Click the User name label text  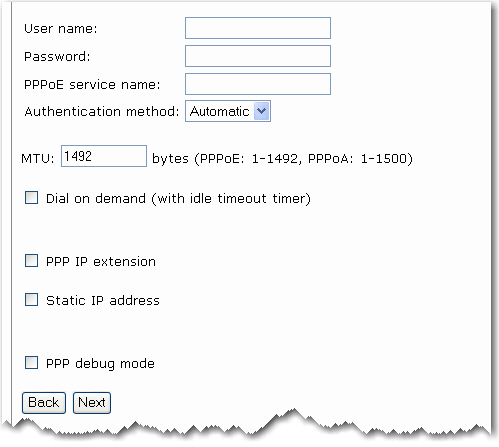click(61, 29)
